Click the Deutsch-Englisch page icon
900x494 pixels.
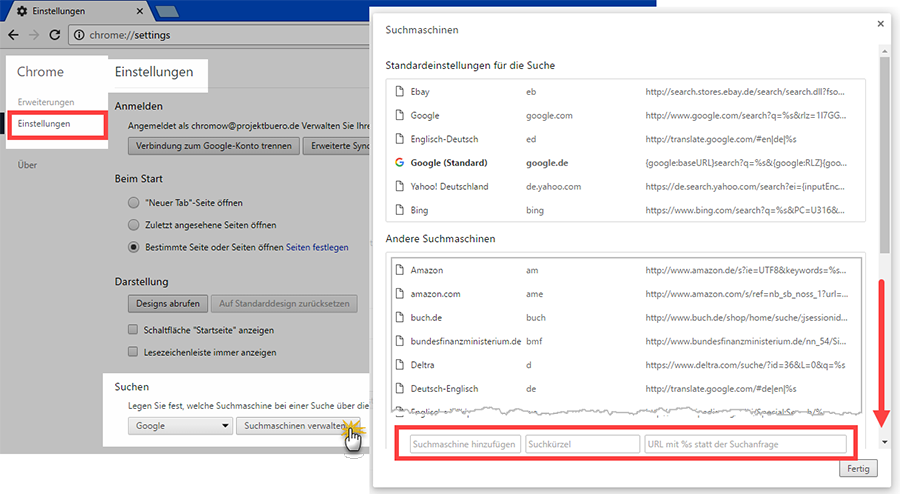(399, 388)
